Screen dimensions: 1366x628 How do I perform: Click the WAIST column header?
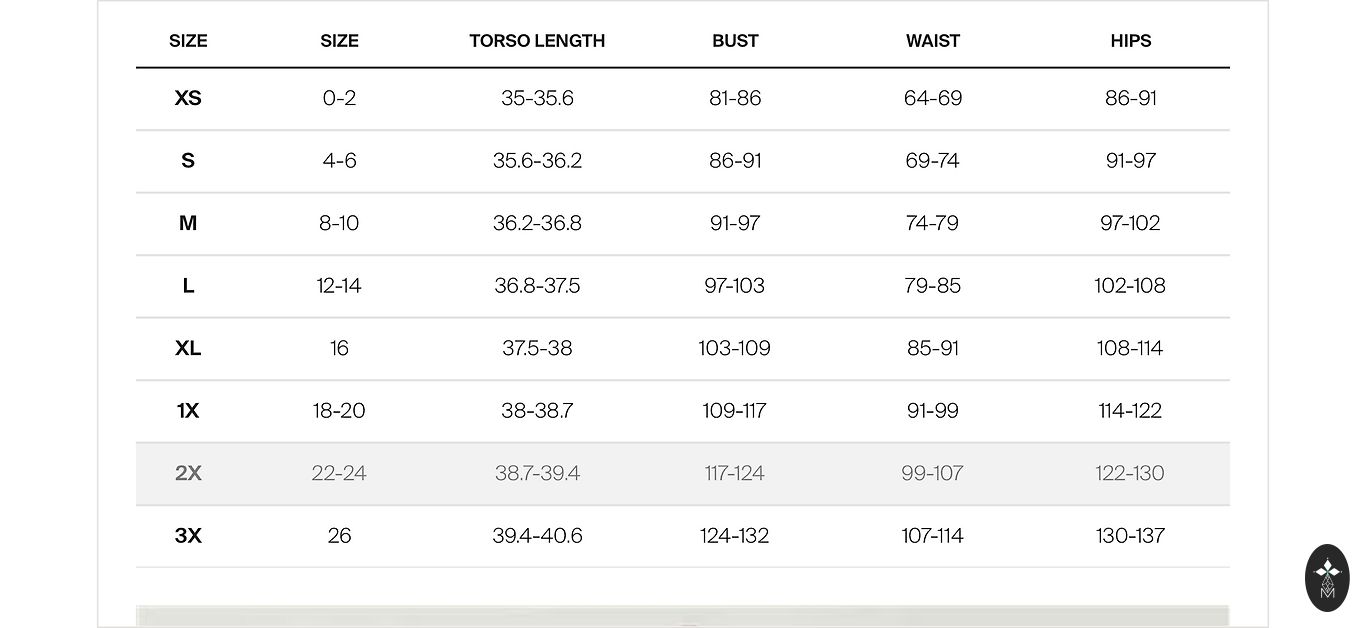(932, 41)
